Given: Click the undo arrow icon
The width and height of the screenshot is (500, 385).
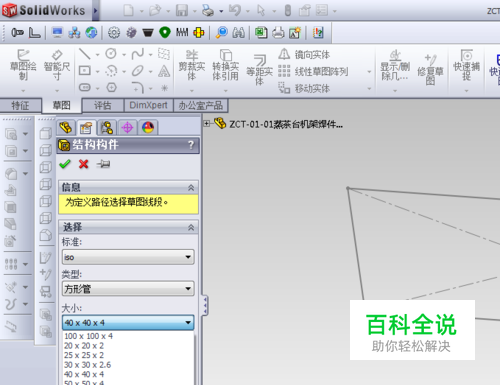Looking at the screenshot, I should [235, 10].
